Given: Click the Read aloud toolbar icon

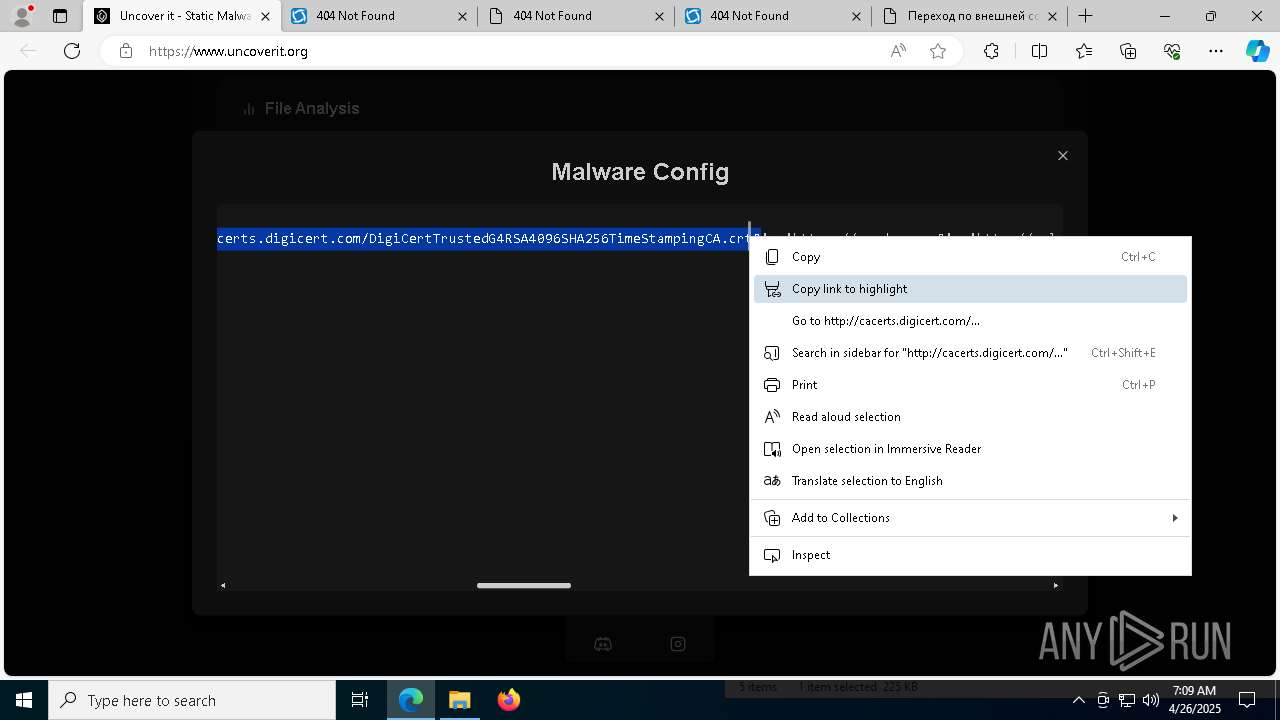Looking at the screenshot, I should click(x=898, y=51).
